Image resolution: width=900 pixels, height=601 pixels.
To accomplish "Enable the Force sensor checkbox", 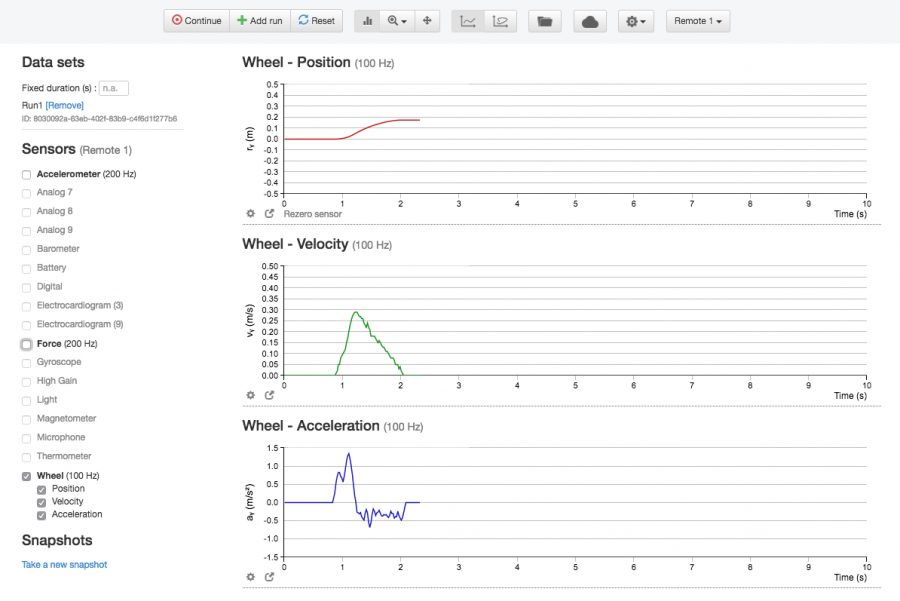I will (27, 344).
